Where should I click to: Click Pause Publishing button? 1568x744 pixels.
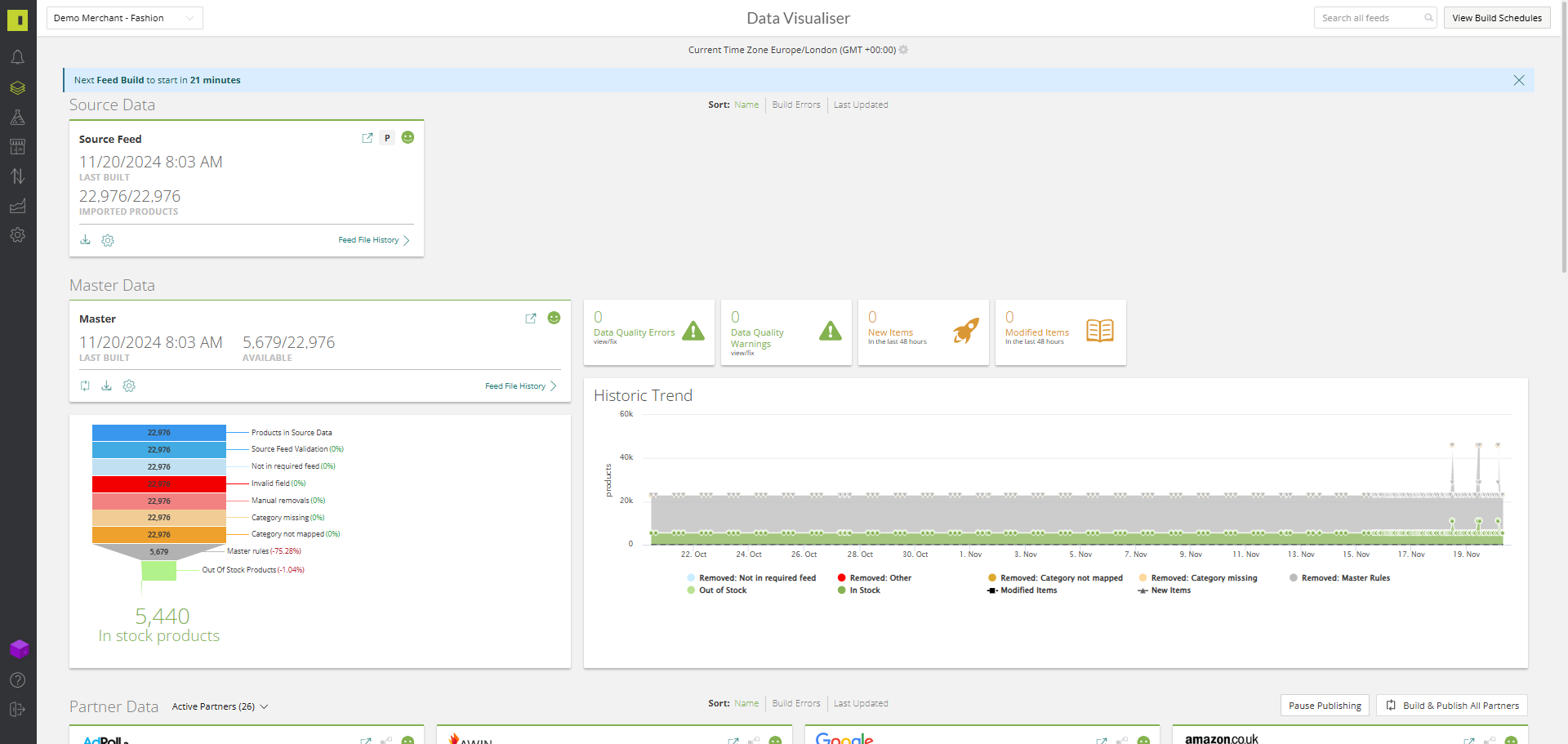coord(1324,706)
